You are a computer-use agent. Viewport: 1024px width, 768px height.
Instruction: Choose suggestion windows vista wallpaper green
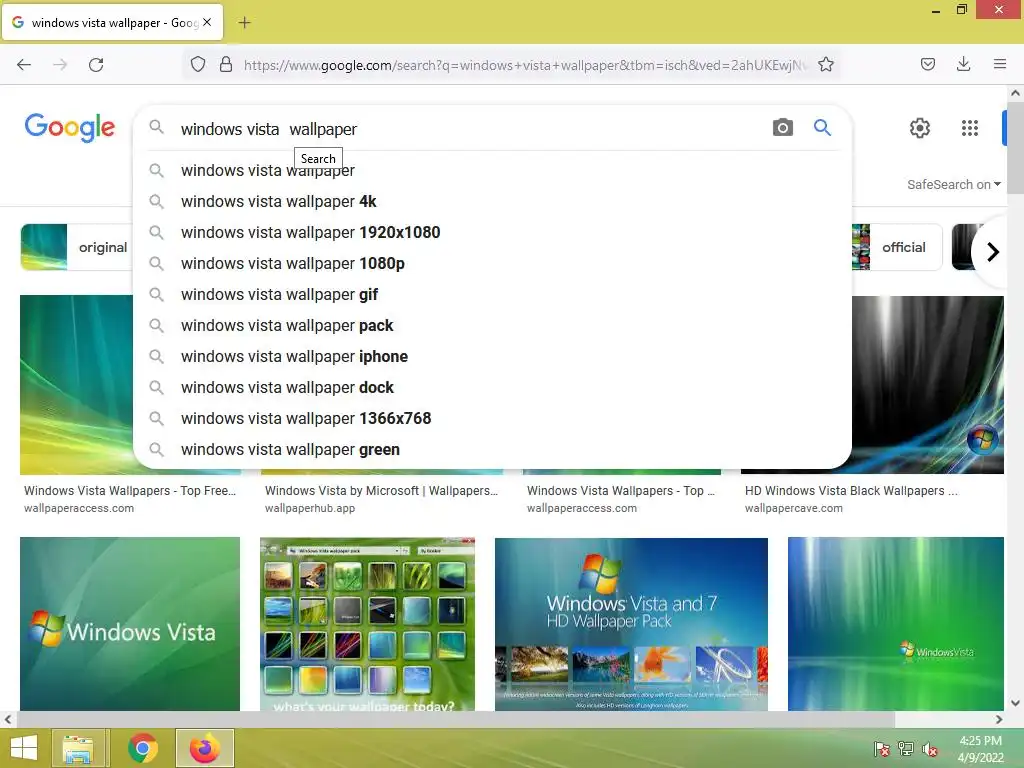pyautogui.click(x=493, y=449)
